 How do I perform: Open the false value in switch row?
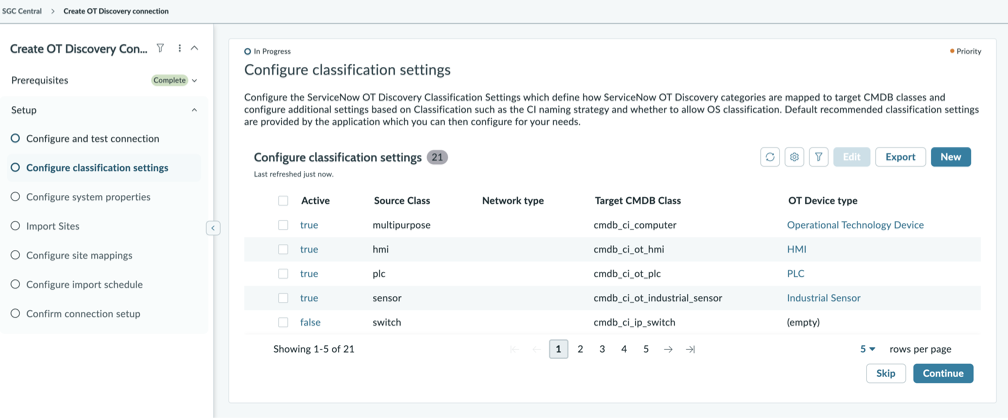pyautogui.click(x=310, y=322)
